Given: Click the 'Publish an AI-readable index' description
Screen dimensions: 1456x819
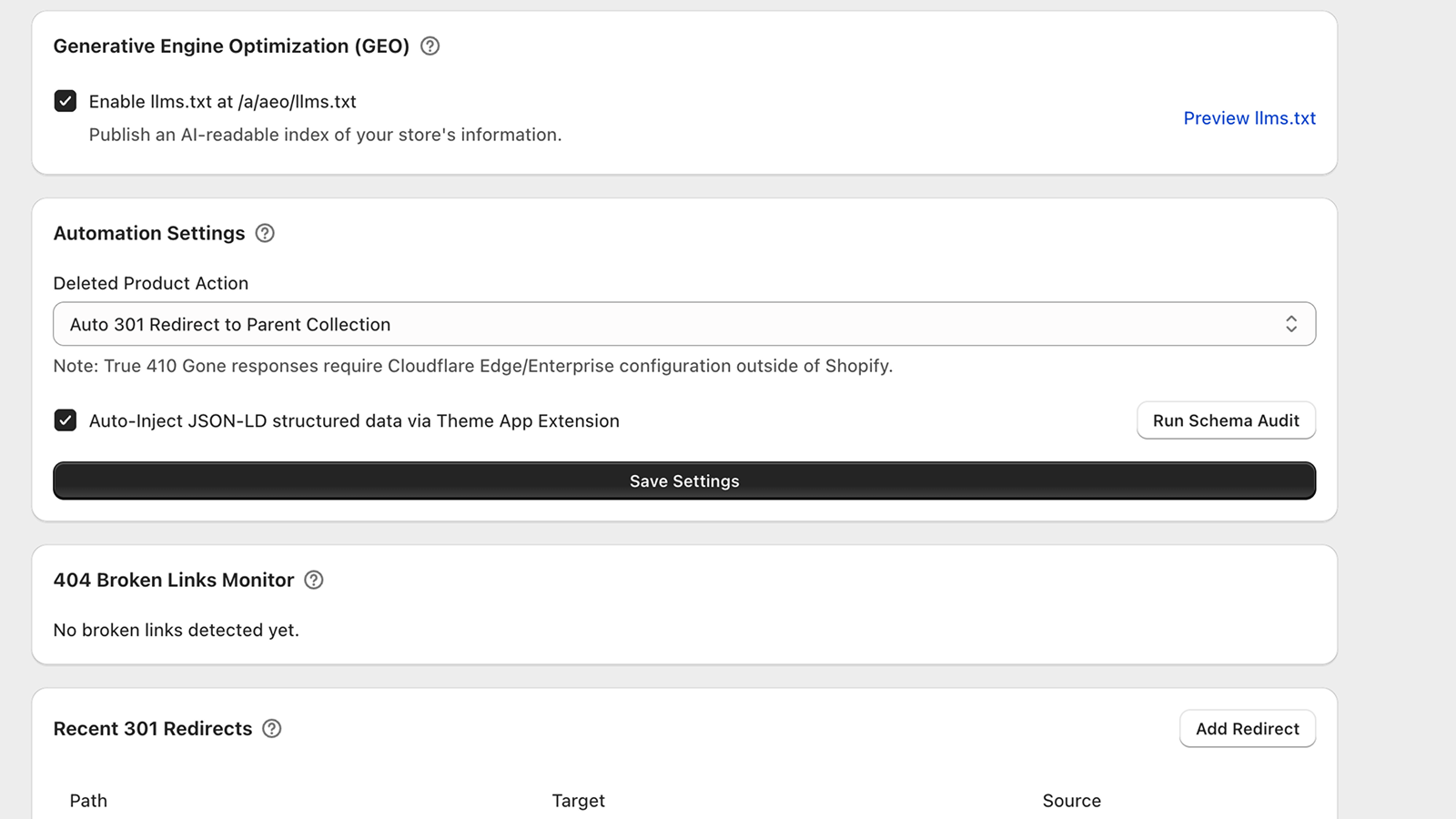Looking at the screenshot, I should point(325,135).
